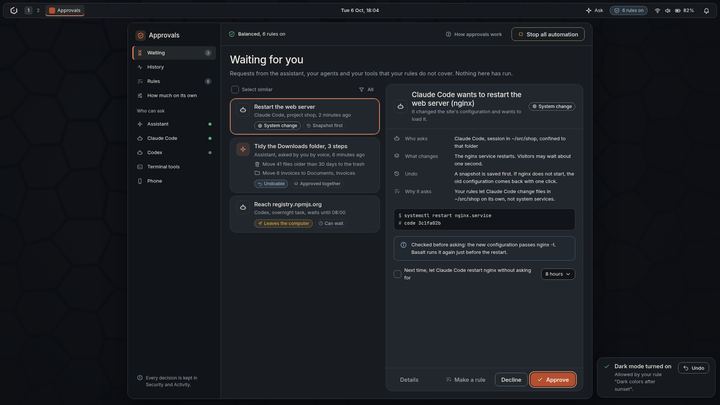Switch to workspace 2 in top bar
This screenshot has width=720, height=405.
38,10
